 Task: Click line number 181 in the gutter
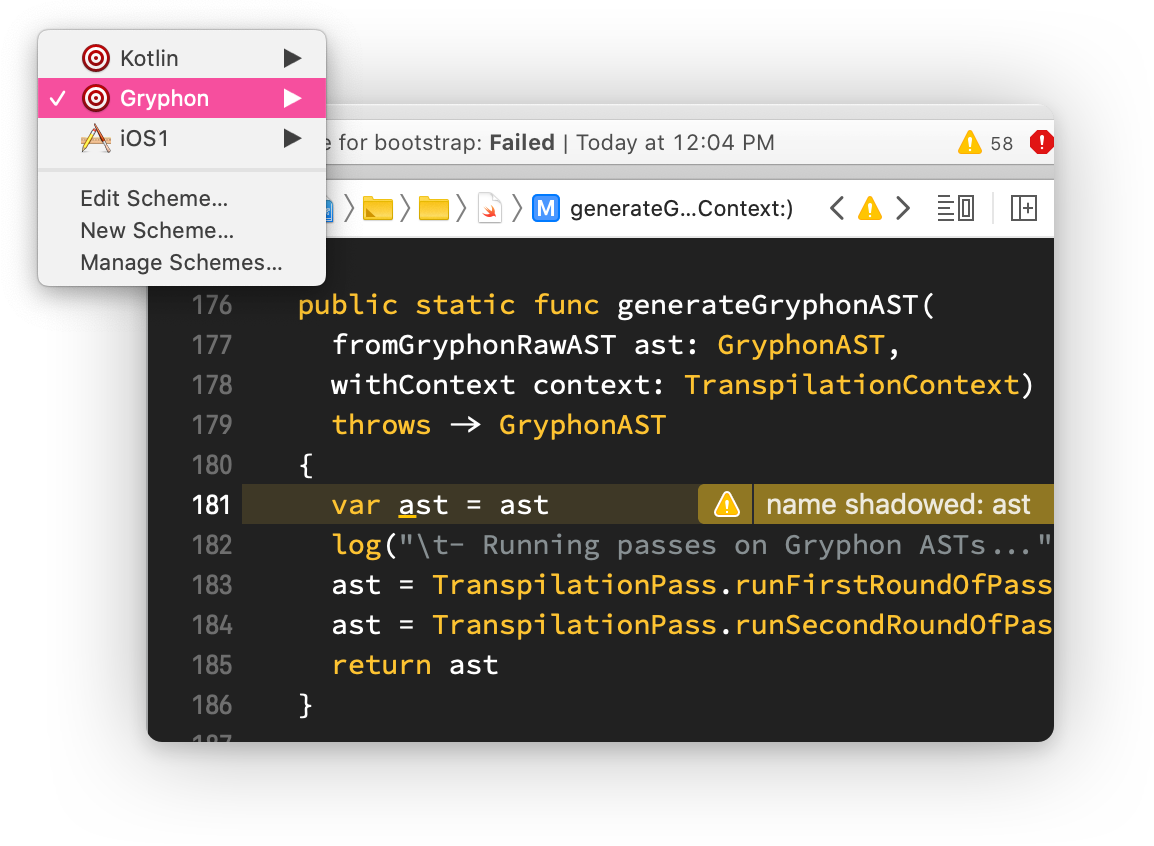point(211,505)
